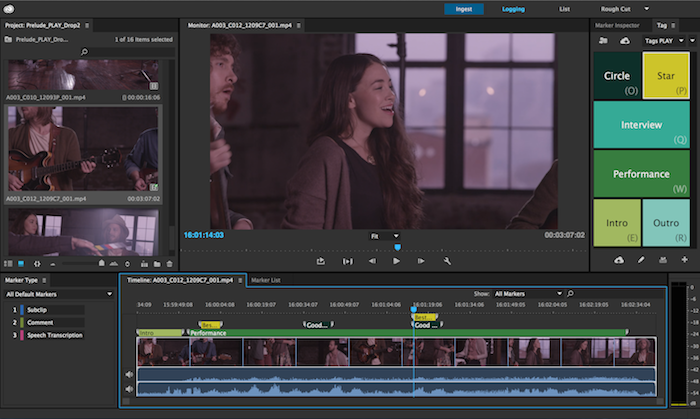Click the tag template icon beside pencil
The height and width of the screenshot is (419, 700).
662,260
